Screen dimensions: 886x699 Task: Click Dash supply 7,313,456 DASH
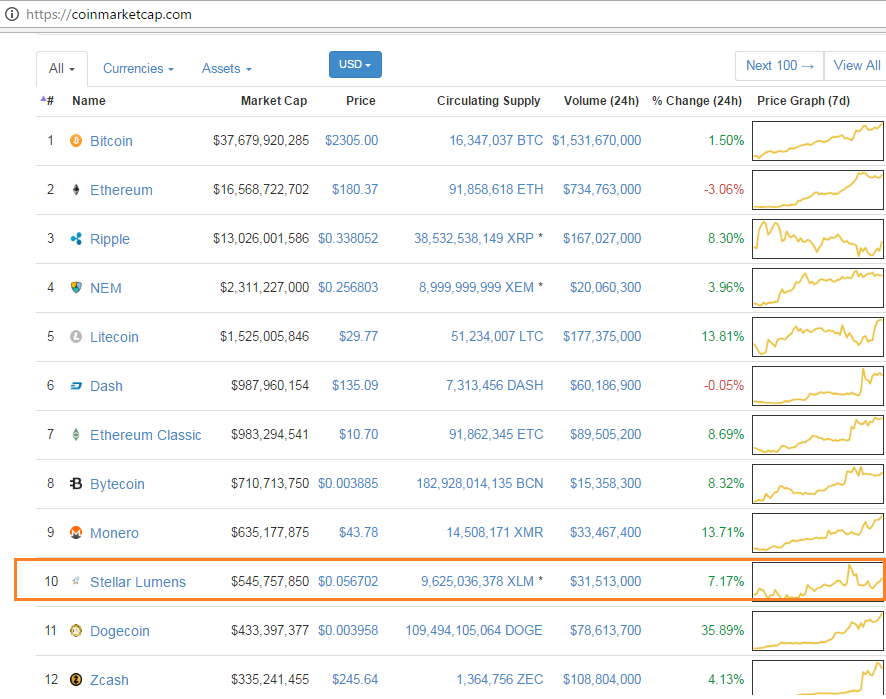(494, 385)
